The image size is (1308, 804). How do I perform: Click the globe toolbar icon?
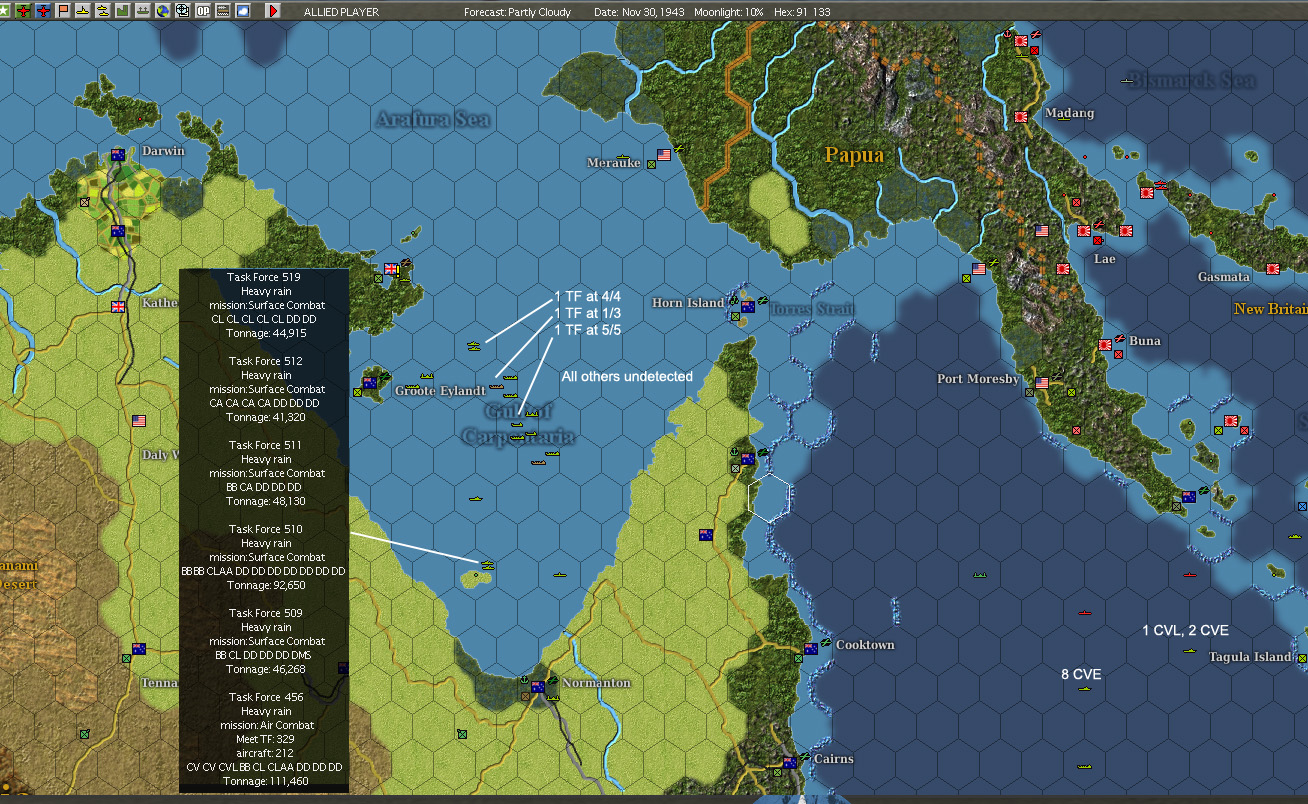(x=162, y=10)
